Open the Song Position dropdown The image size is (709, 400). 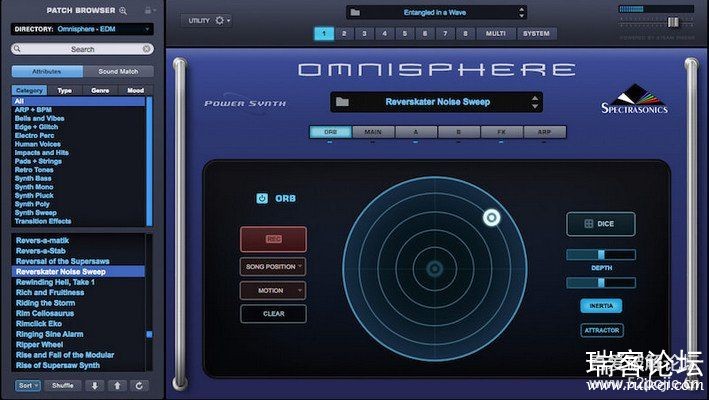(273, 267)
